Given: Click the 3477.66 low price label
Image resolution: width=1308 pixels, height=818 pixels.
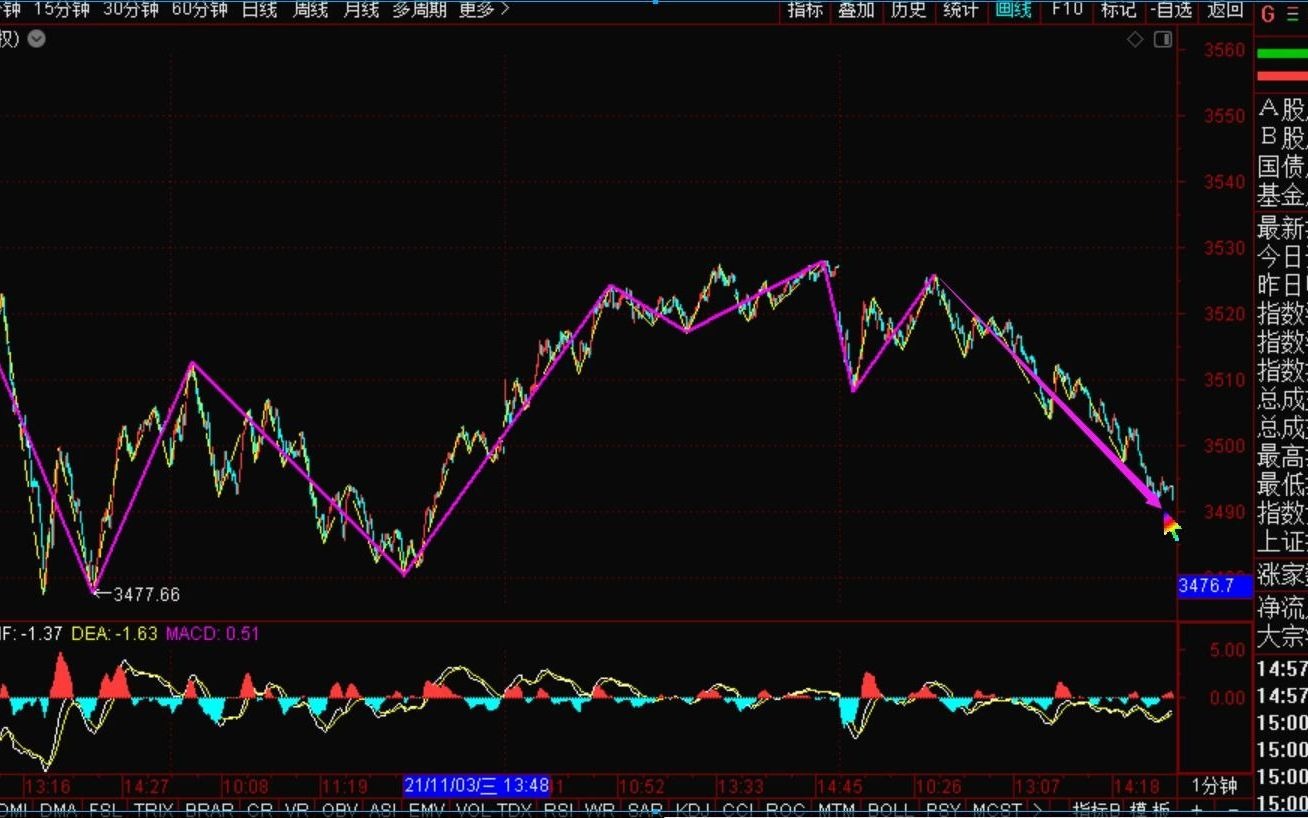Looking at the screenshot, I should (x=146, y=594).
